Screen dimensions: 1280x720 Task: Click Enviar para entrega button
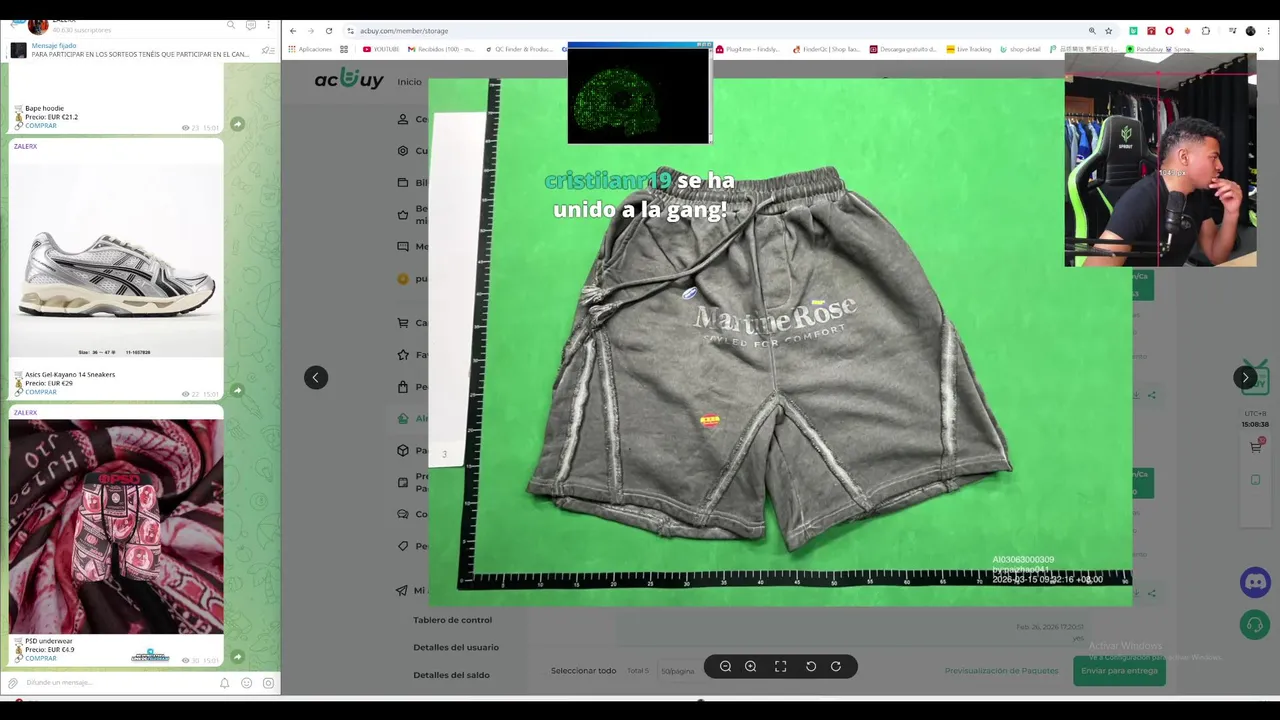click(1119, 671)
